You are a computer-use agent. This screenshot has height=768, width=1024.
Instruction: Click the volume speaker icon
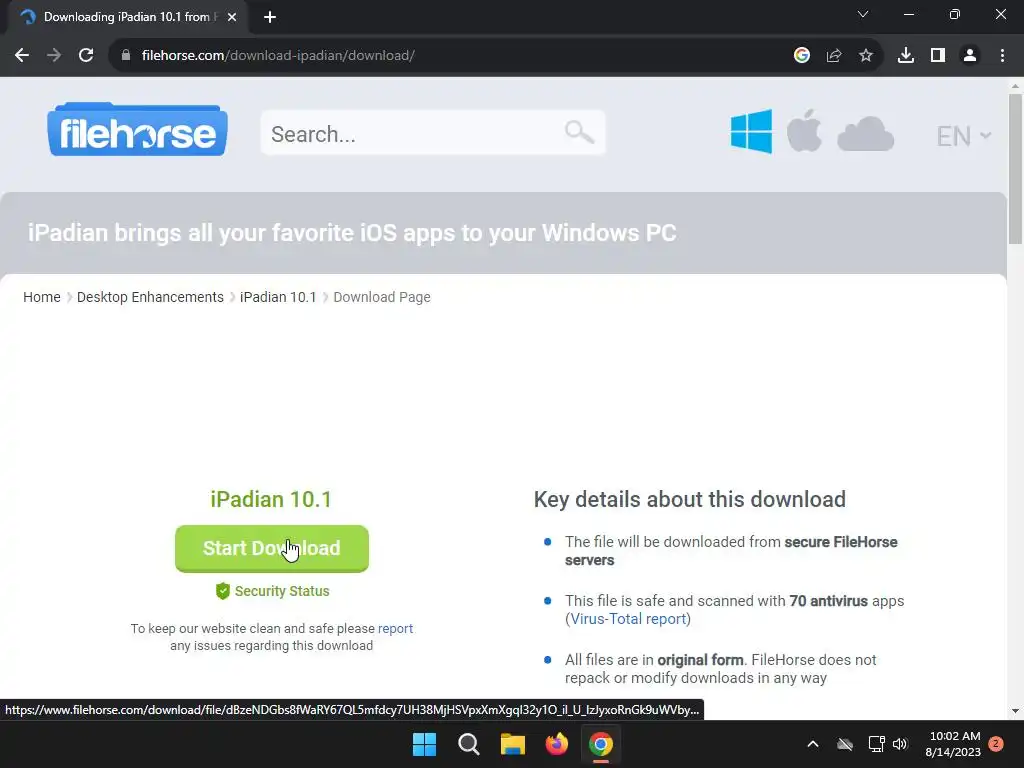[x=900, y=744]
